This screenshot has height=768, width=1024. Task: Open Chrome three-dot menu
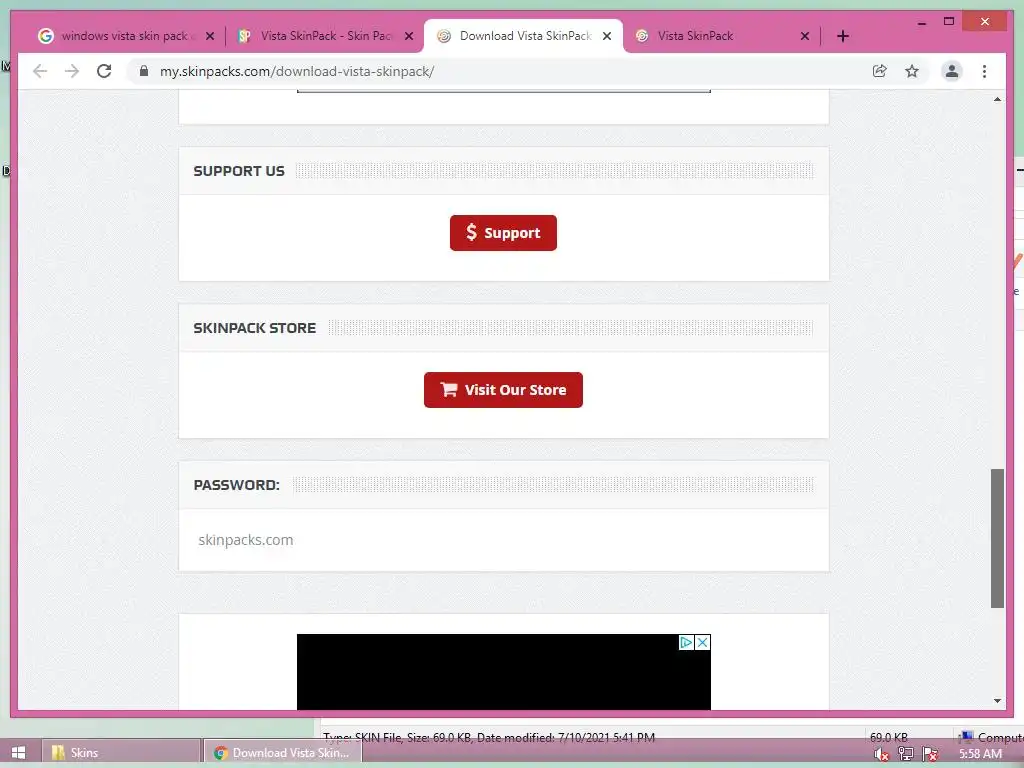984,71
